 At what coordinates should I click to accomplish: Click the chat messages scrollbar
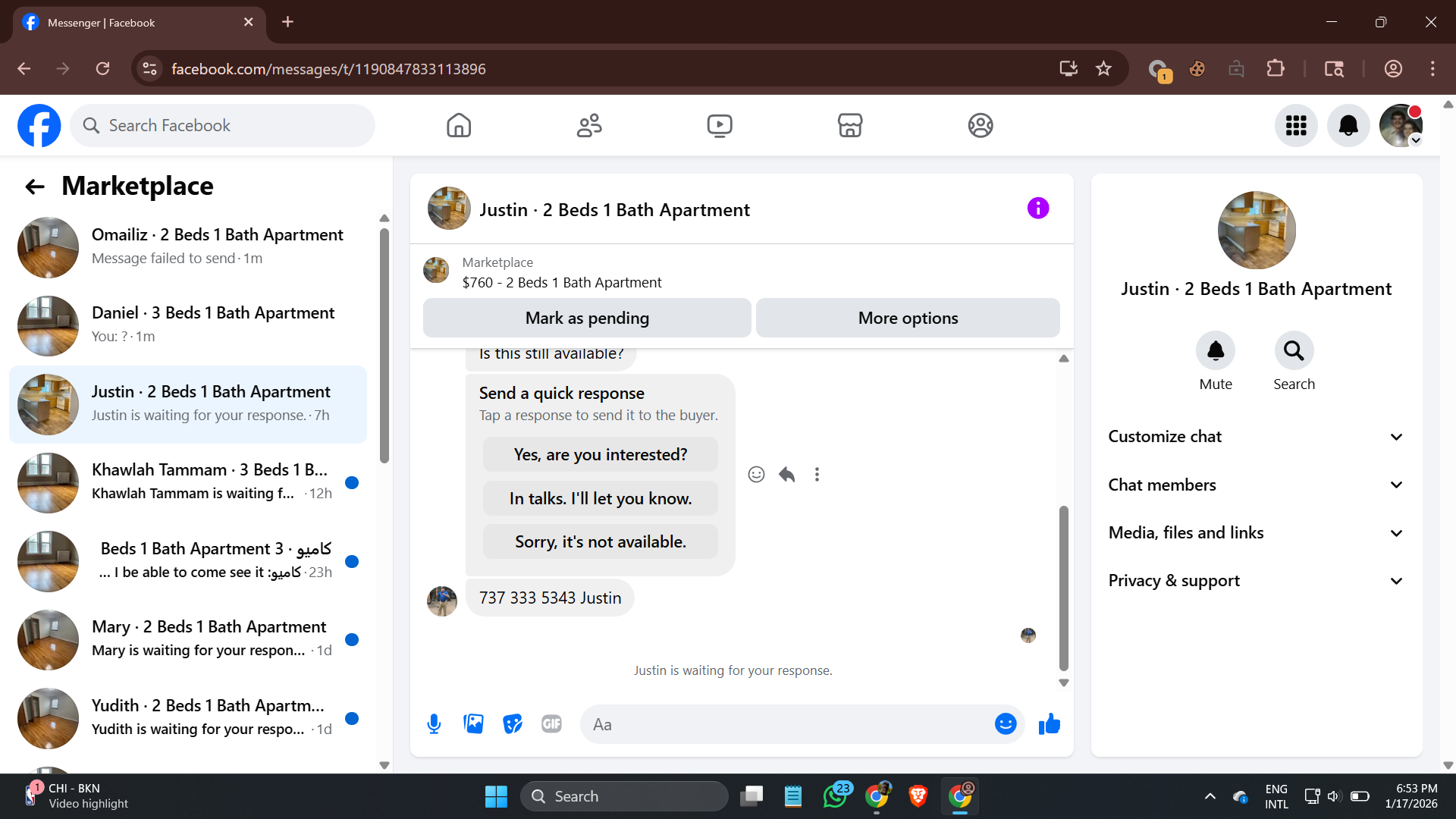(x=1063, y=588)
